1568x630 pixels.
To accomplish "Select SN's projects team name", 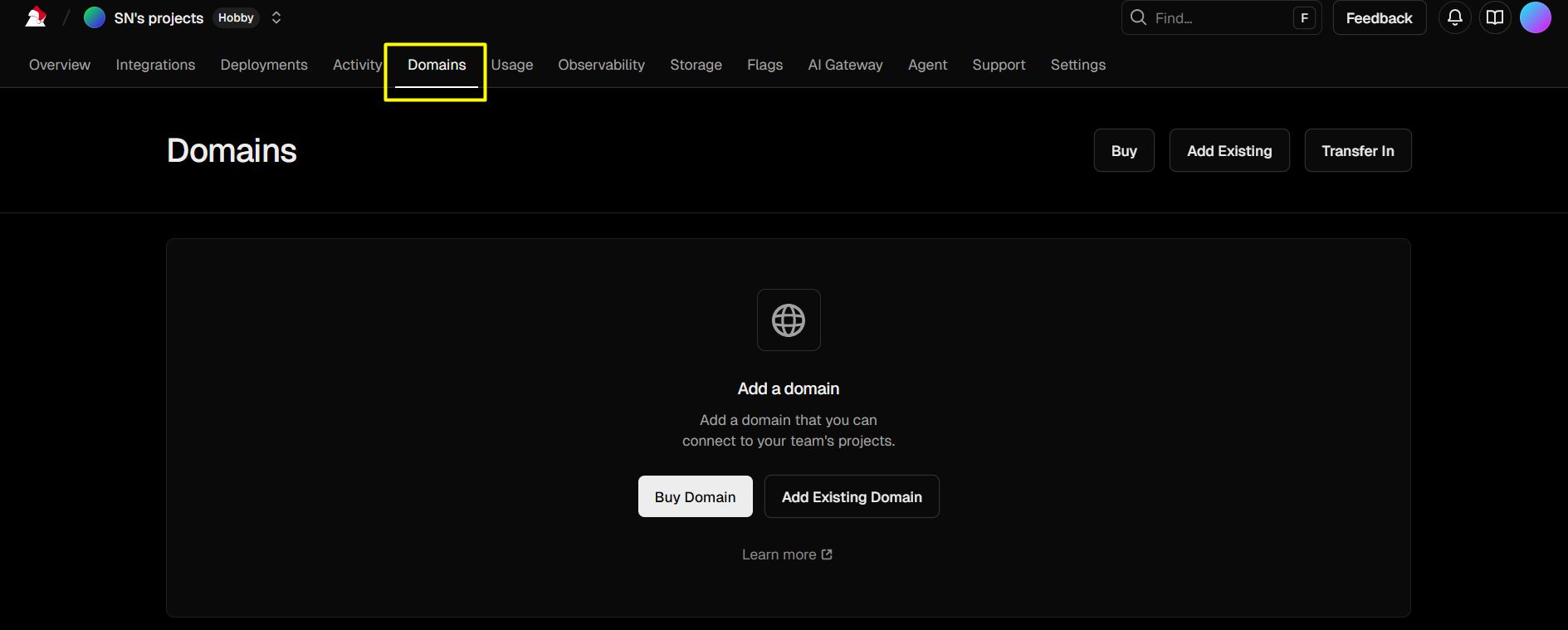I will pyautogui.click(x=159, y=18).
